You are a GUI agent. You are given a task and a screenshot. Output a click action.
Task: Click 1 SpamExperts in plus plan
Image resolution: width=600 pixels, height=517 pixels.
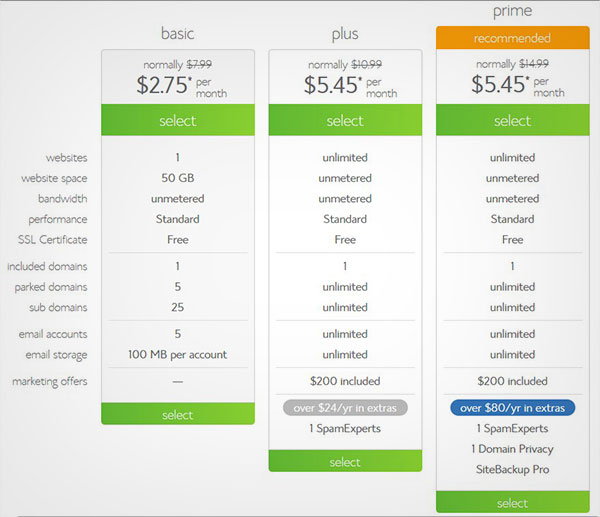pos(345,429)
